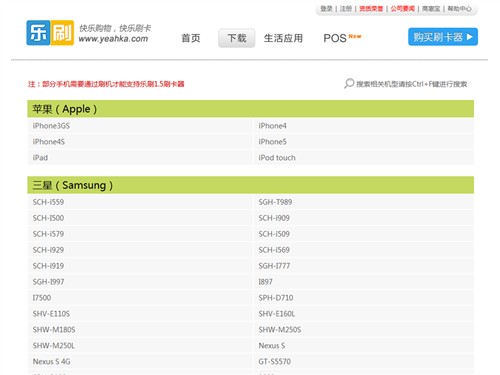Click the SGH-I777 entry
The image size is (500, 375).
274,266
